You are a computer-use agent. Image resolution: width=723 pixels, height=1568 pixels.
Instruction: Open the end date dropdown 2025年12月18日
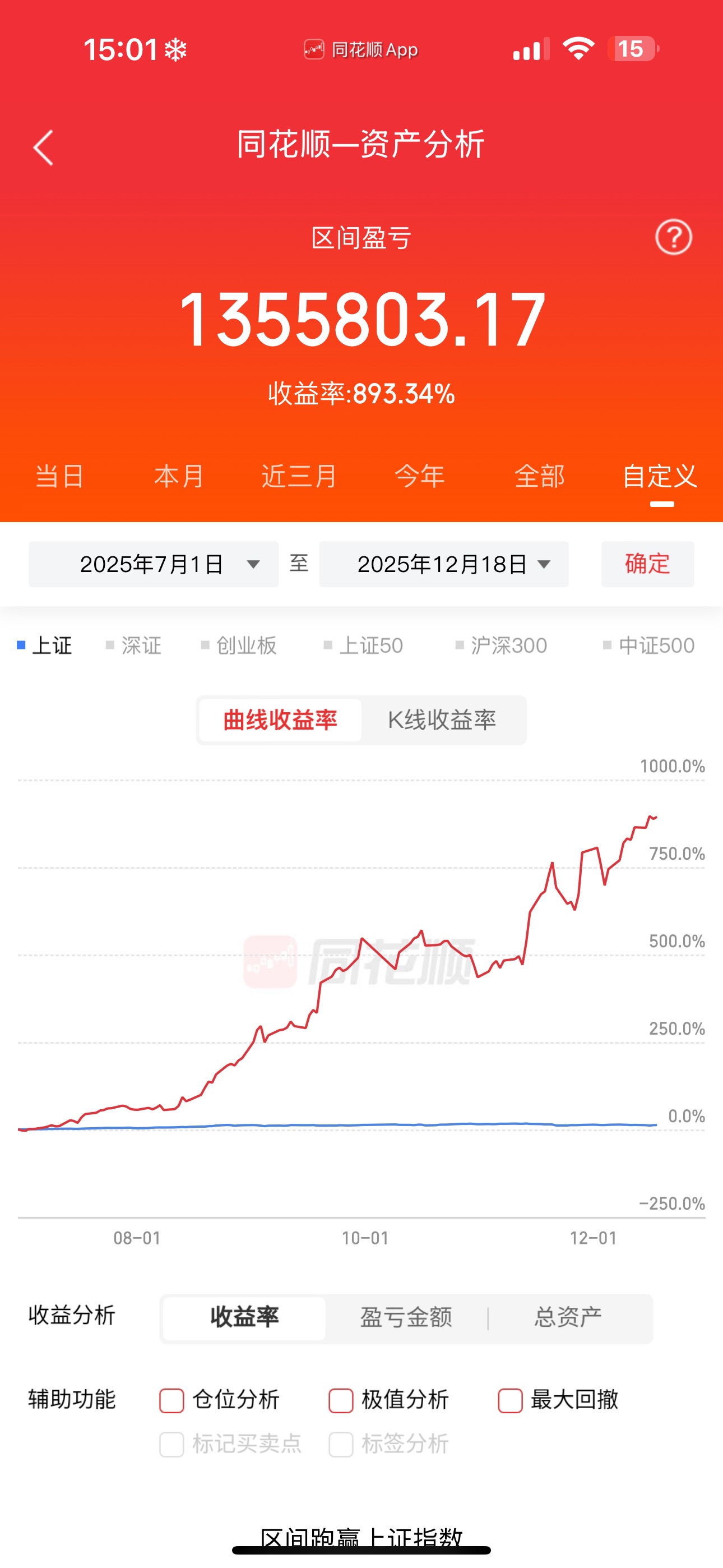coord(444,564)
